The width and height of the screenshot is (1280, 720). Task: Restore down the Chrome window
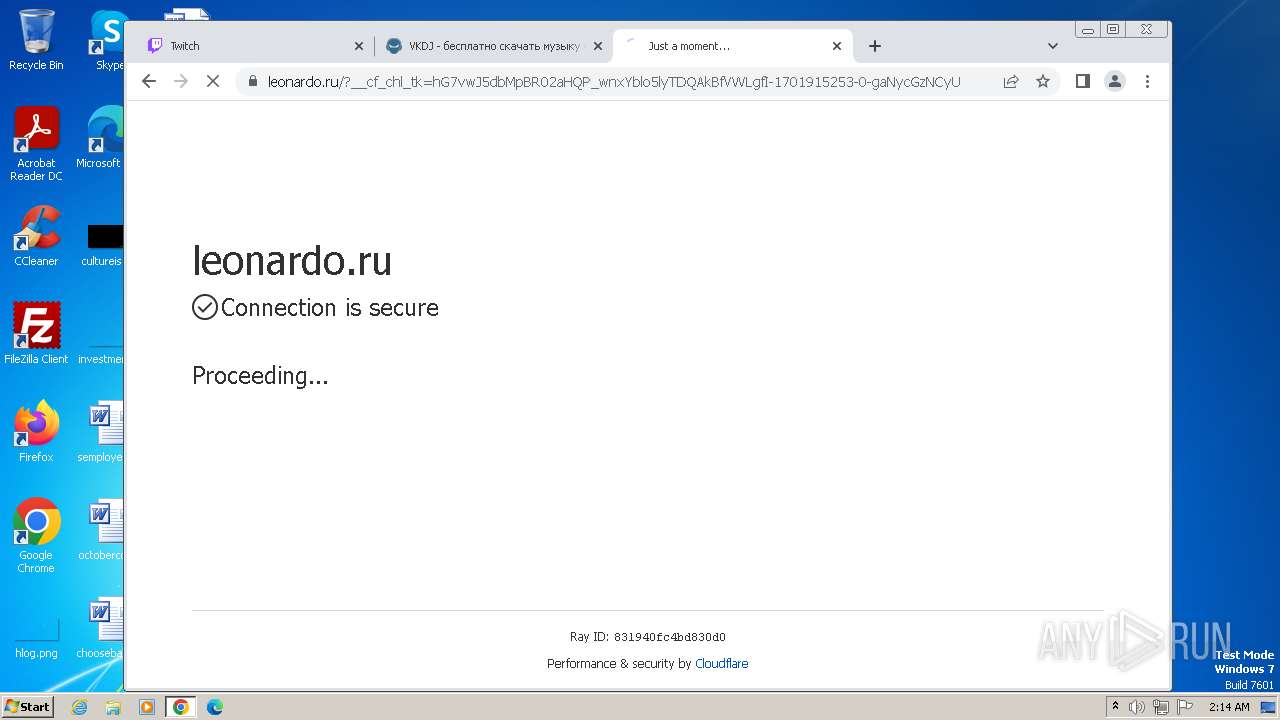(1112, 30)
